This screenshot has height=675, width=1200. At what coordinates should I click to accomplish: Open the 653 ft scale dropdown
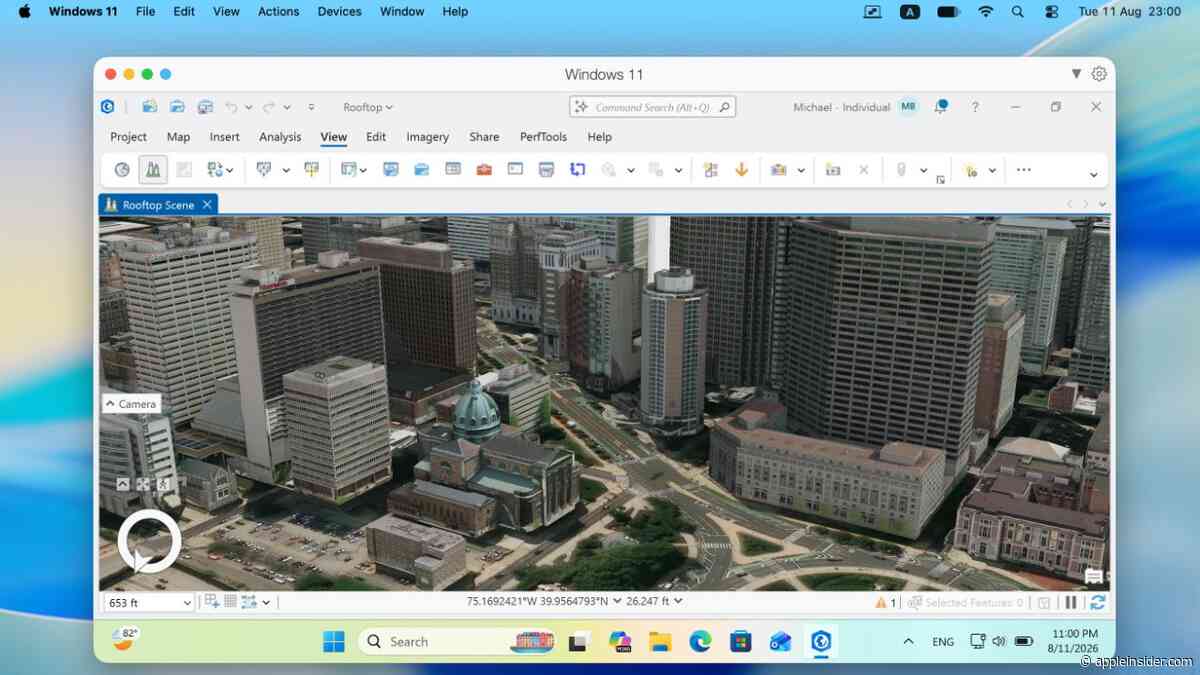point(187,603)
